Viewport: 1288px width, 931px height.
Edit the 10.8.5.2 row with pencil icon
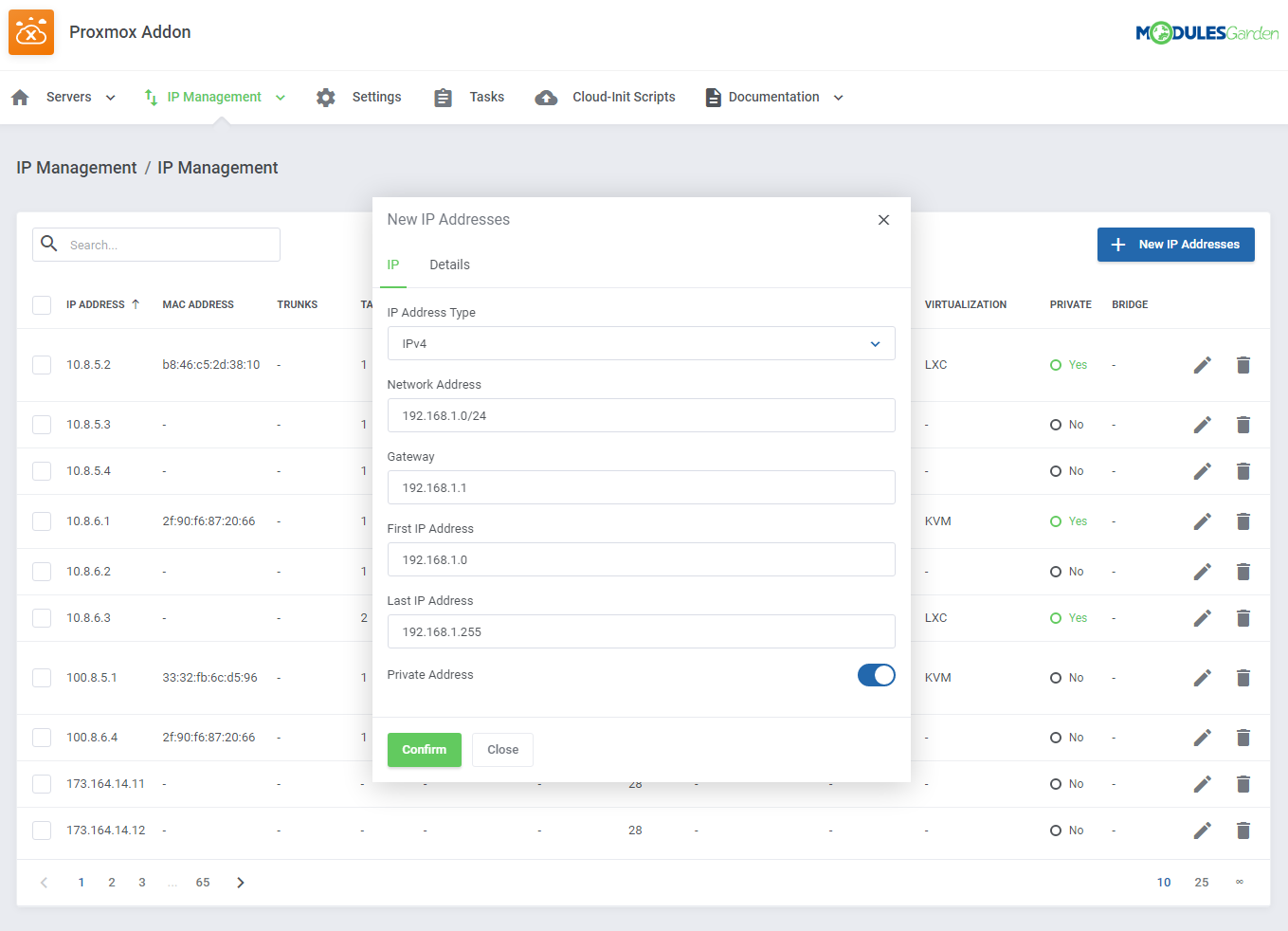(1202, 365)
